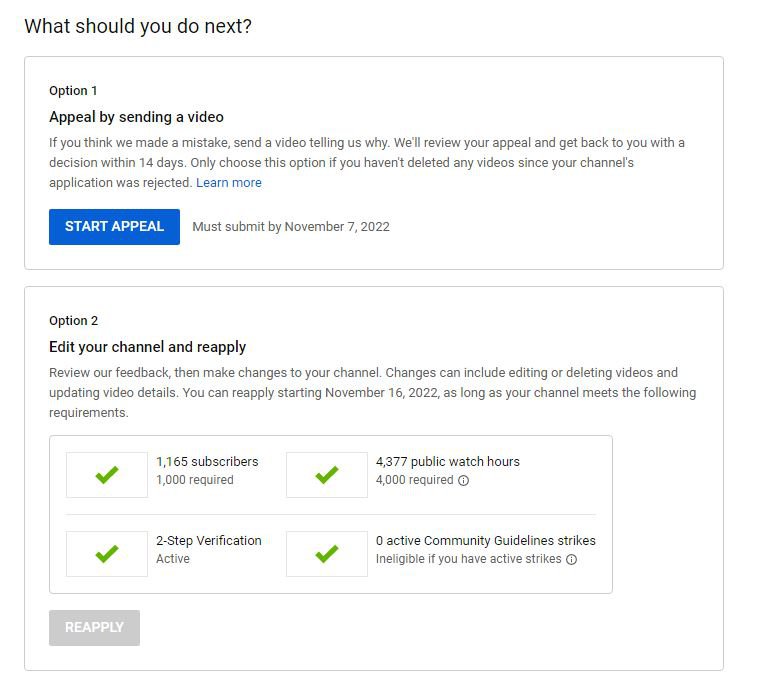Click the START APPEAL button
This screenshot has width=764, height=695.
click(x=114, y=226)
